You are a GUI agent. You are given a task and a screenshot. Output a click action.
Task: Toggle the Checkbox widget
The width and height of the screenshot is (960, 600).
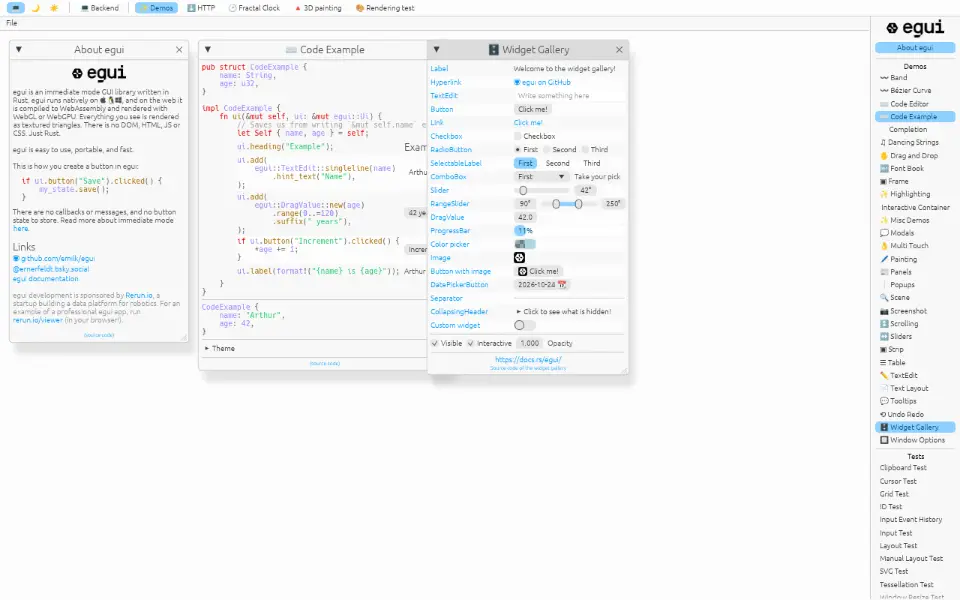[534, 136]
